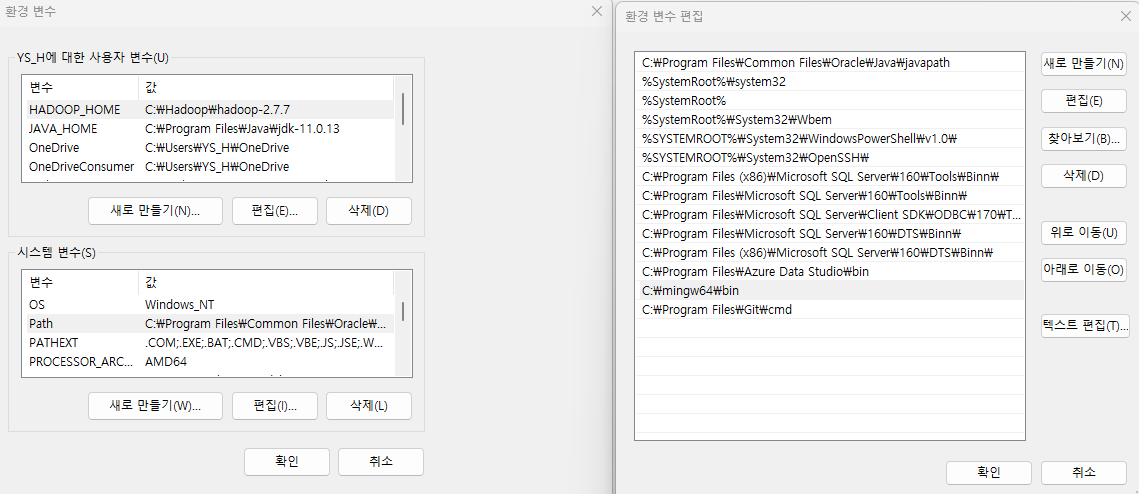Image resolution: width=1139 pixels, height=494 pixels.
Task: Click the AMD64 value cell
Action: pyautogui.click(x=166, y=361)
